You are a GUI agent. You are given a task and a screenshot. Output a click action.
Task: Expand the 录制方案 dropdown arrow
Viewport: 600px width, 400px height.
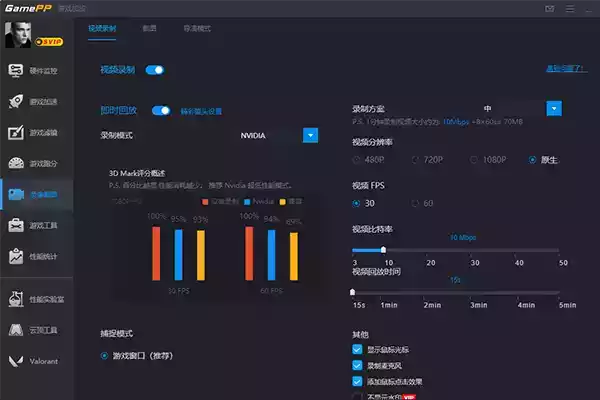pyautogui.click(x=554, y=109)
